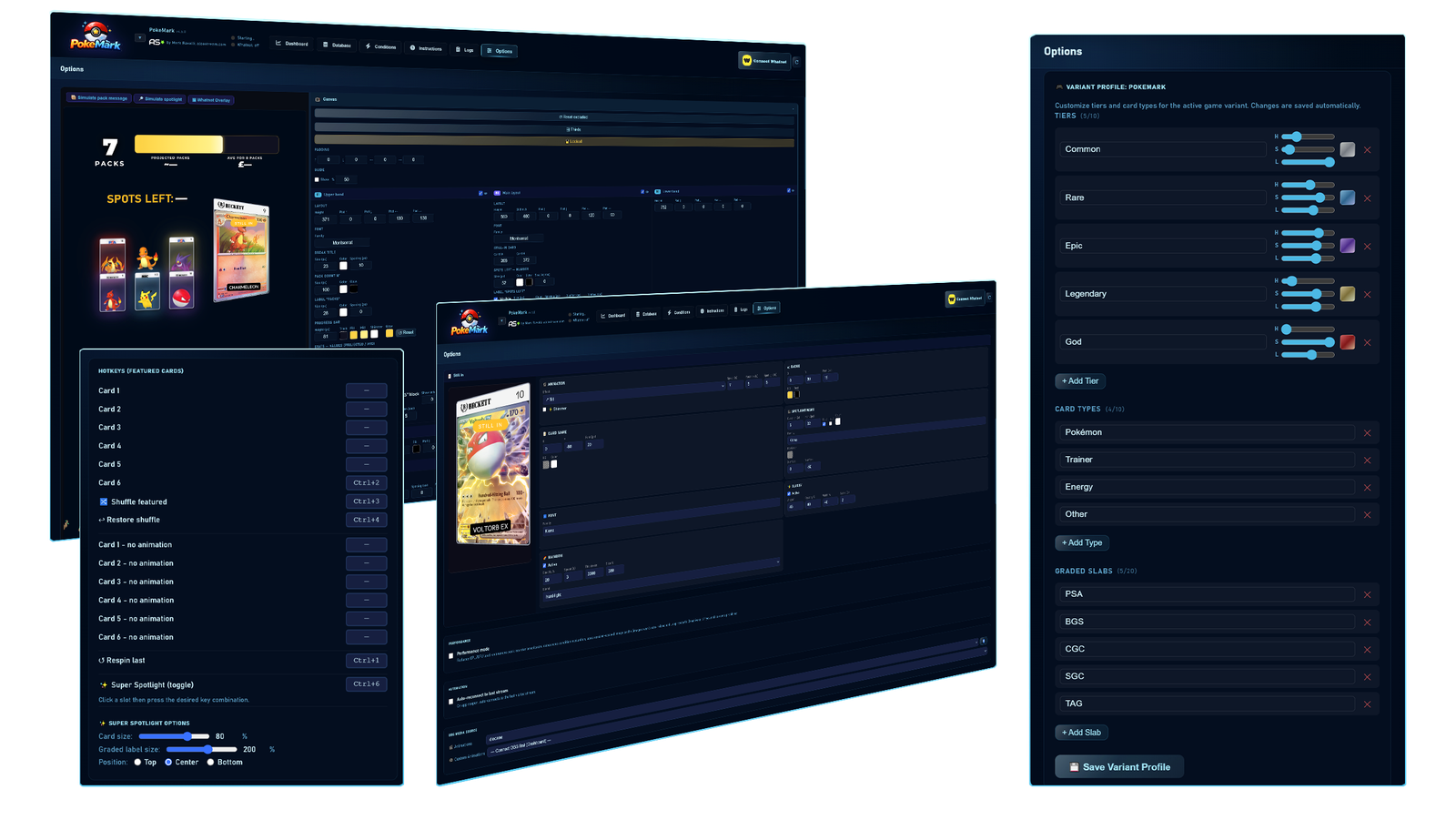
Task: Click the refresh icon beside Connect Whatnot, Charmeleon window
Action: (x=796, y=62)
